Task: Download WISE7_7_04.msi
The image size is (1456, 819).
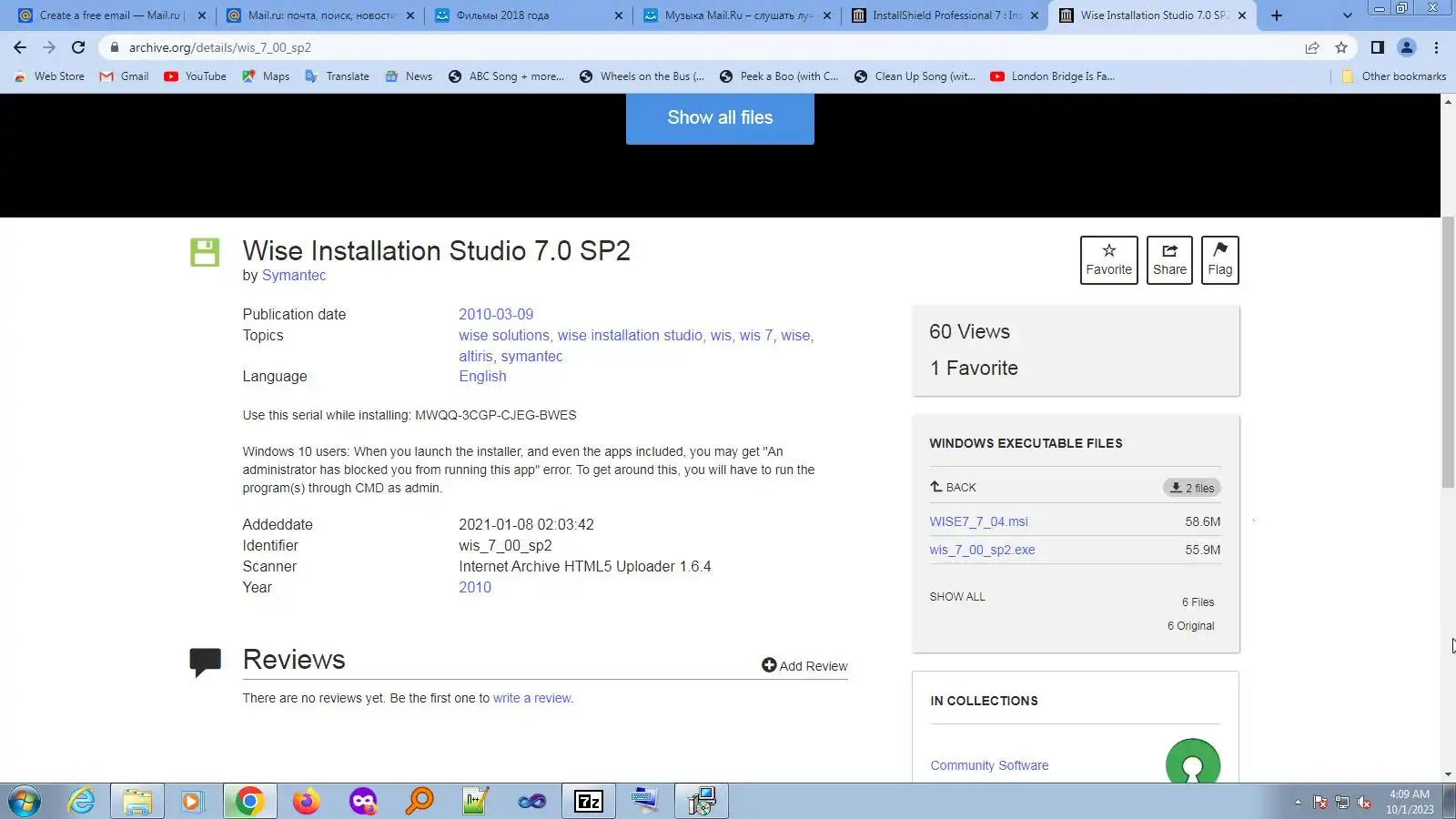Action: (x=978, y=522)
